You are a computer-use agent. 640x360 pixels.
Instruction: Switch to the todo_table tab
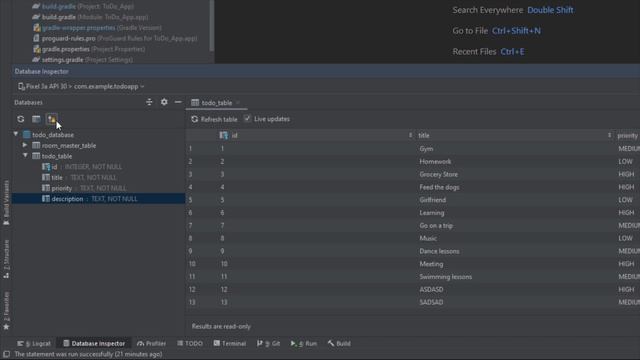pos(217,103)
